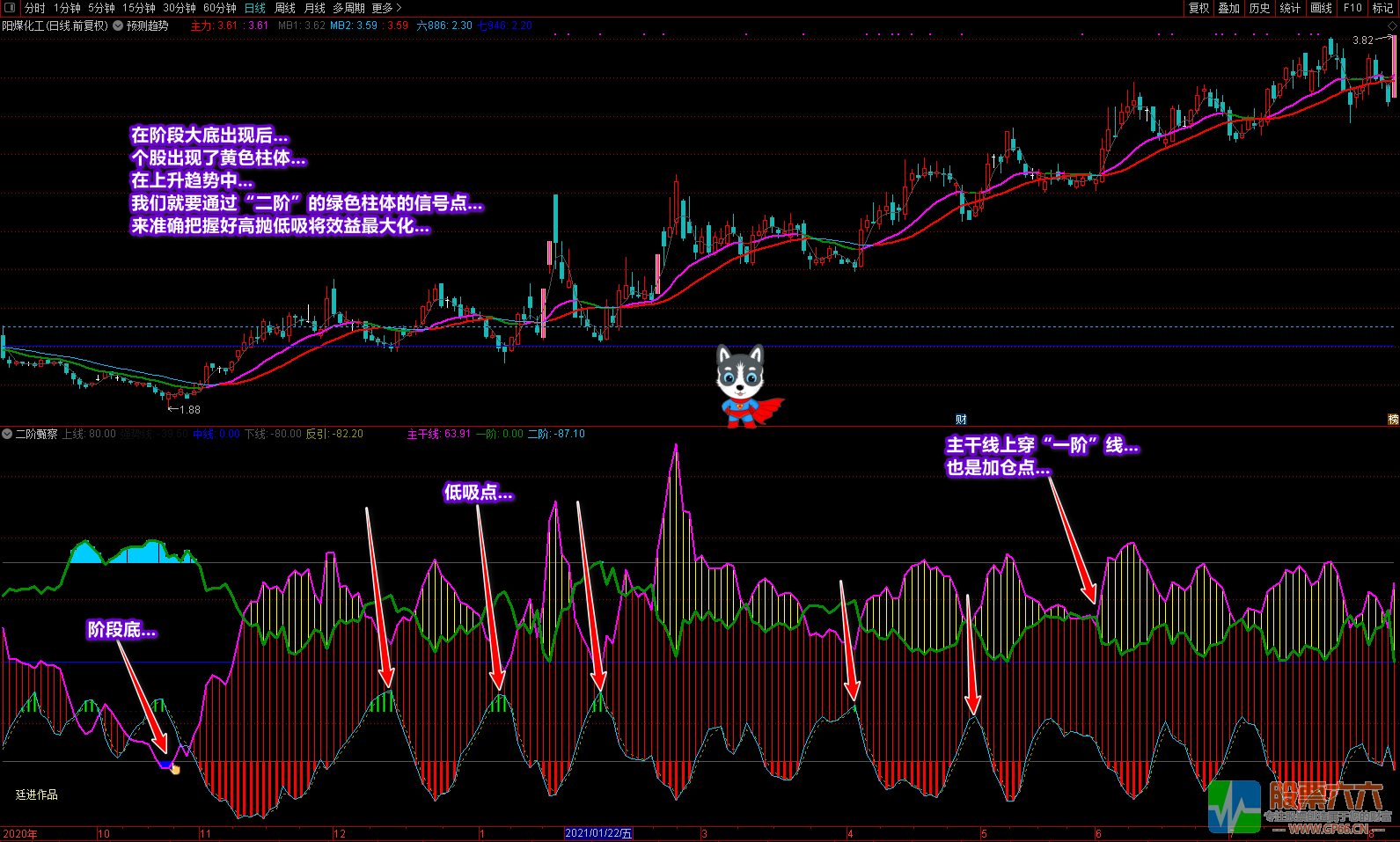
Task: Click the 股票六六 watermark logo
Action: [1297, 806]
